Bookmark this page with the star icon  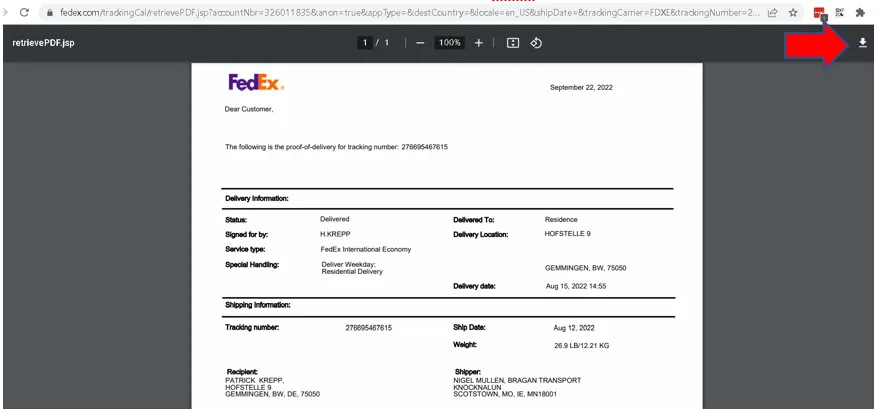point(793,12)
